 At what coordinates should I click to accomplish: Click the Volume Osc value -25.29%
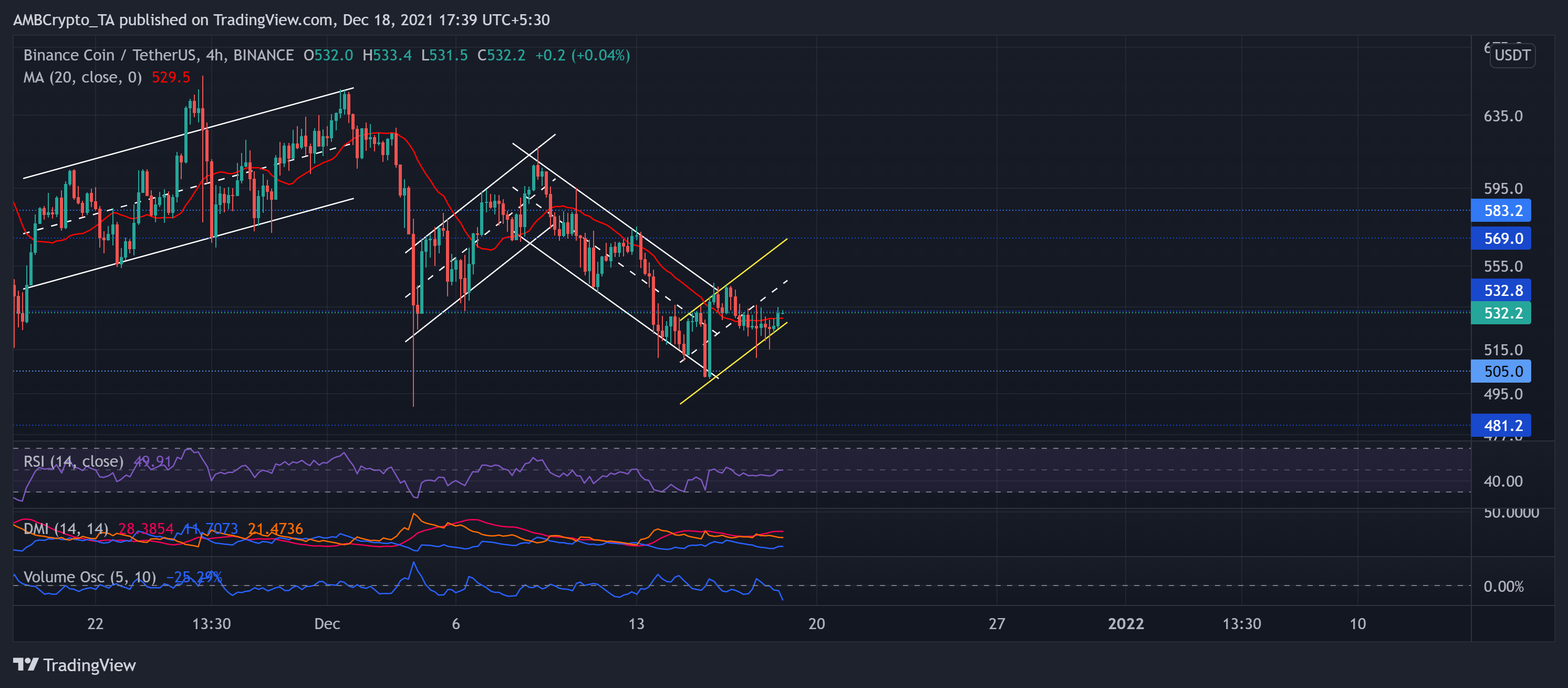tap(193, 577)
